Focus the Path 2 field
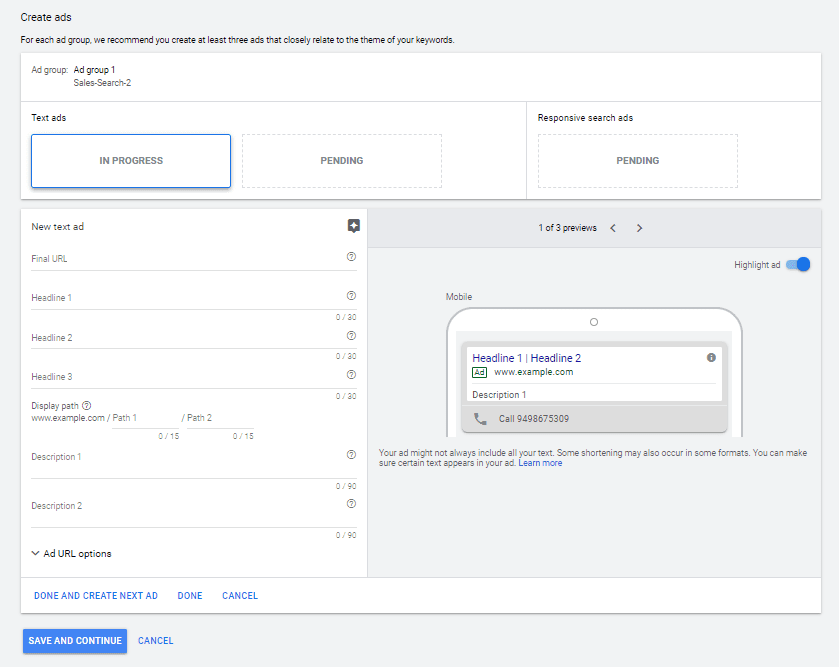The height and width of the screenshot is (667, 839). [220, 418]
